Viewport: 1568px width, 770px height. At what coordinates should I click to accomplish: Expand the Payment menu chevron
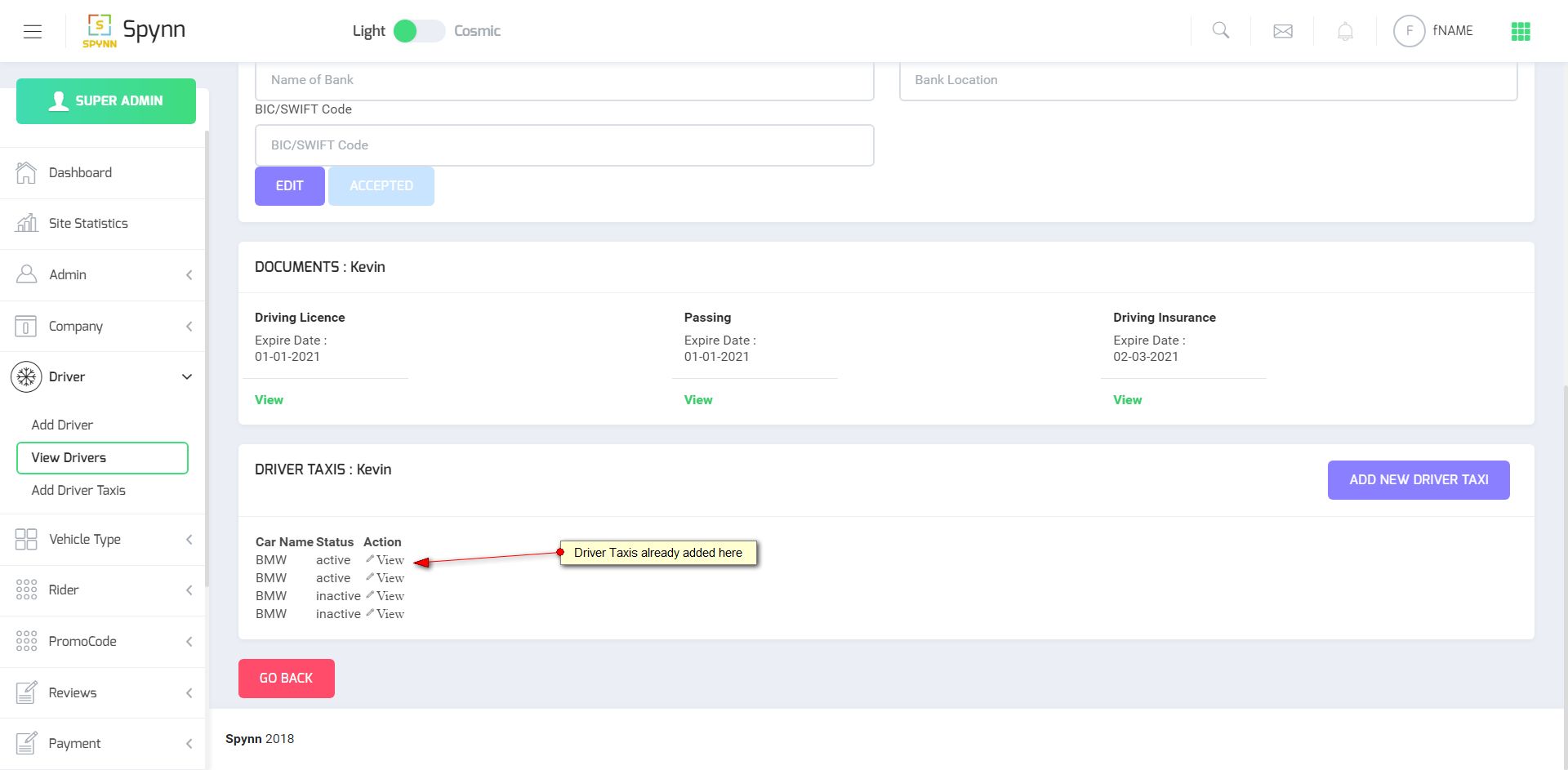(189, 744)
